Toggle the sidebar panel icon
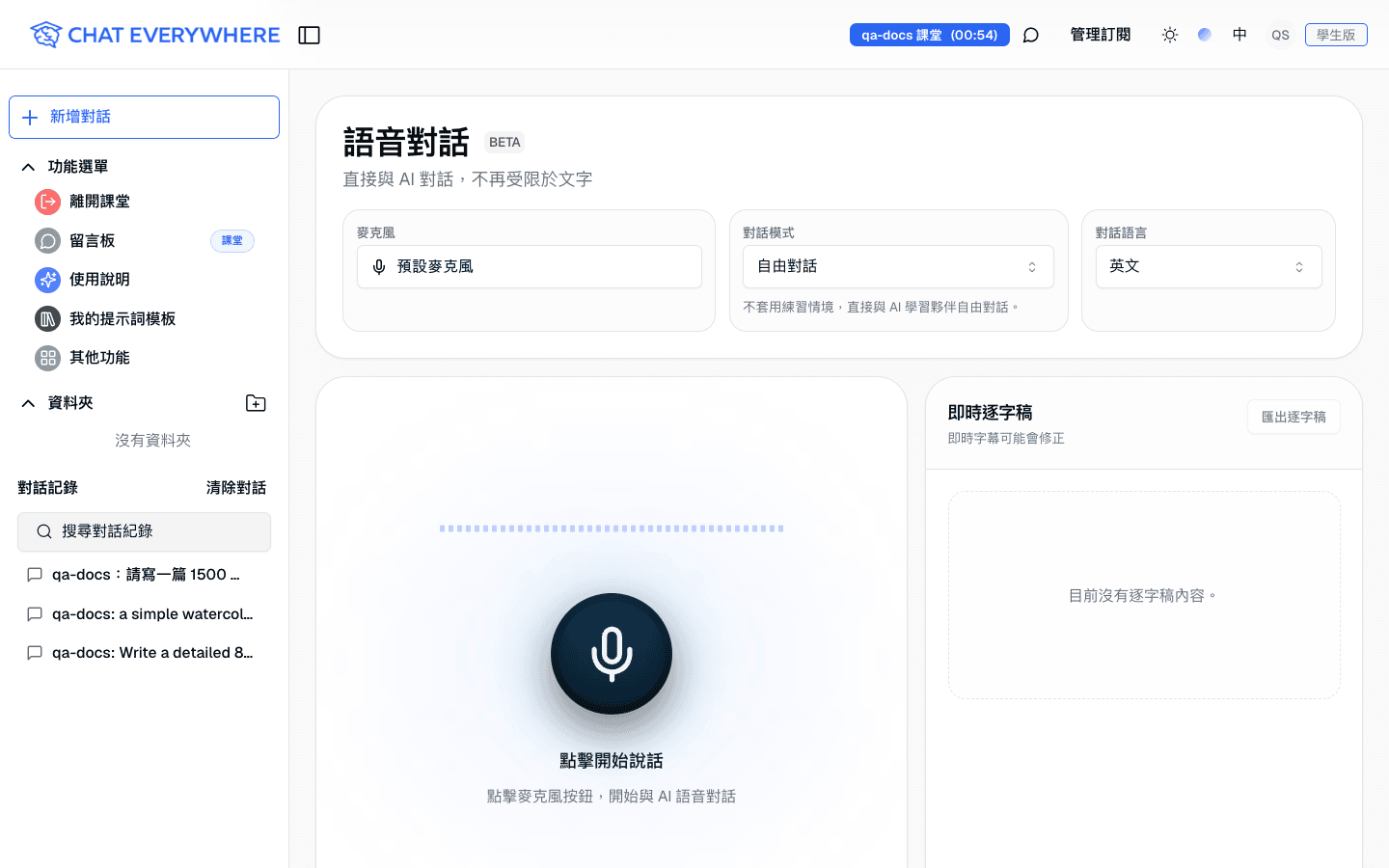 (x=309, y=36)
